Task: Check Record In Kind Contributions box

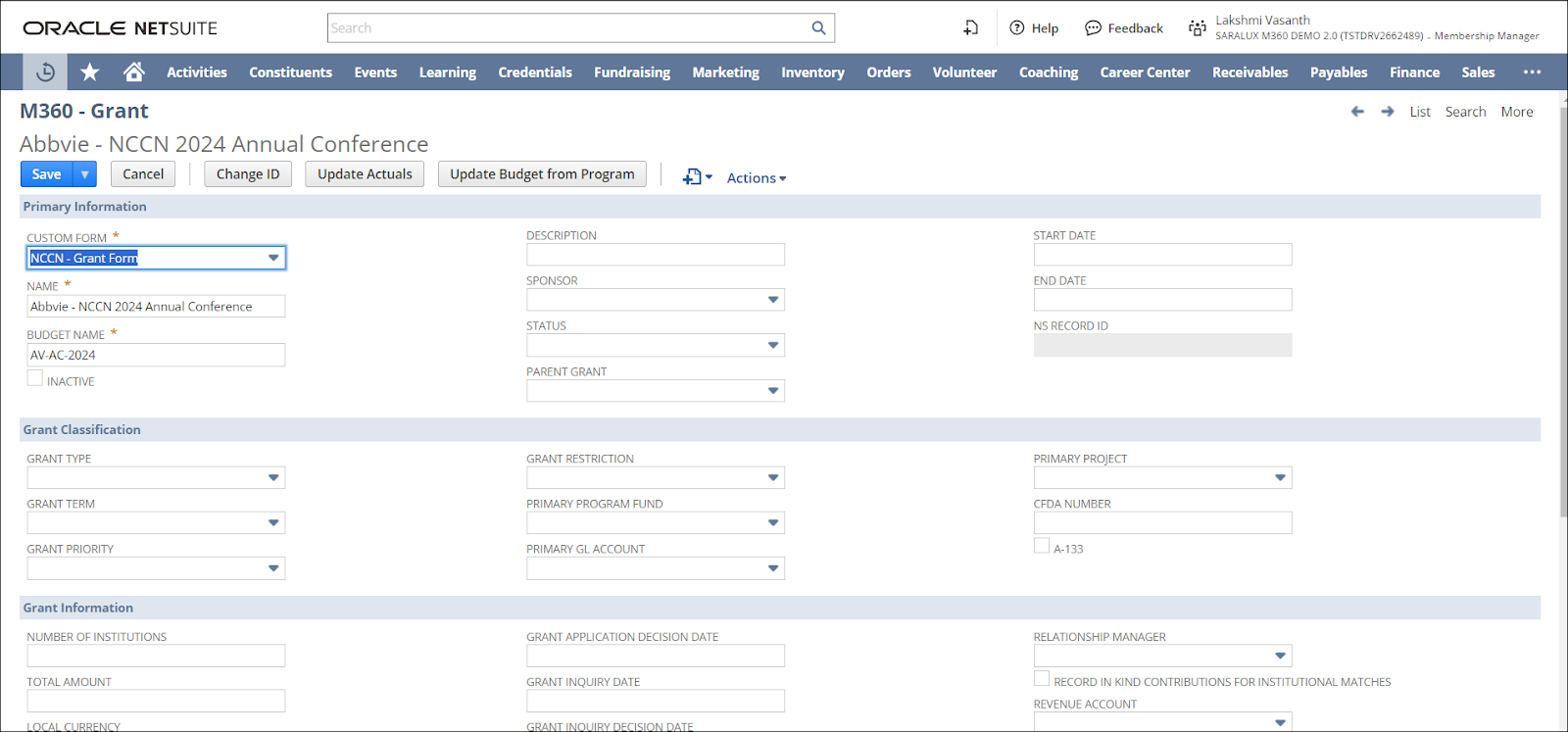Action: pos(1042,679)
